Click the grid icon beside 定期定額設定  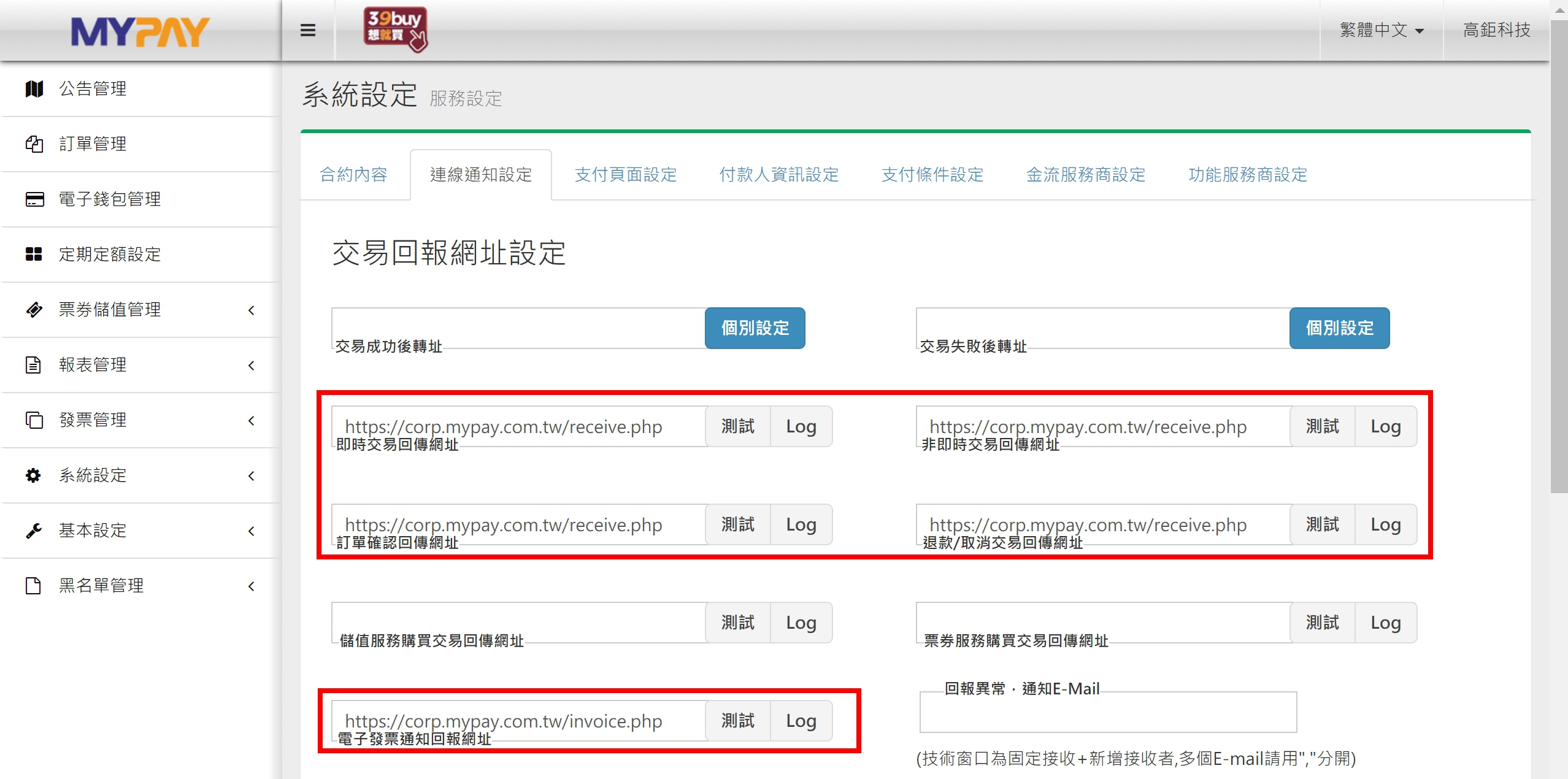pyautogui.click(x=34, y=255)
